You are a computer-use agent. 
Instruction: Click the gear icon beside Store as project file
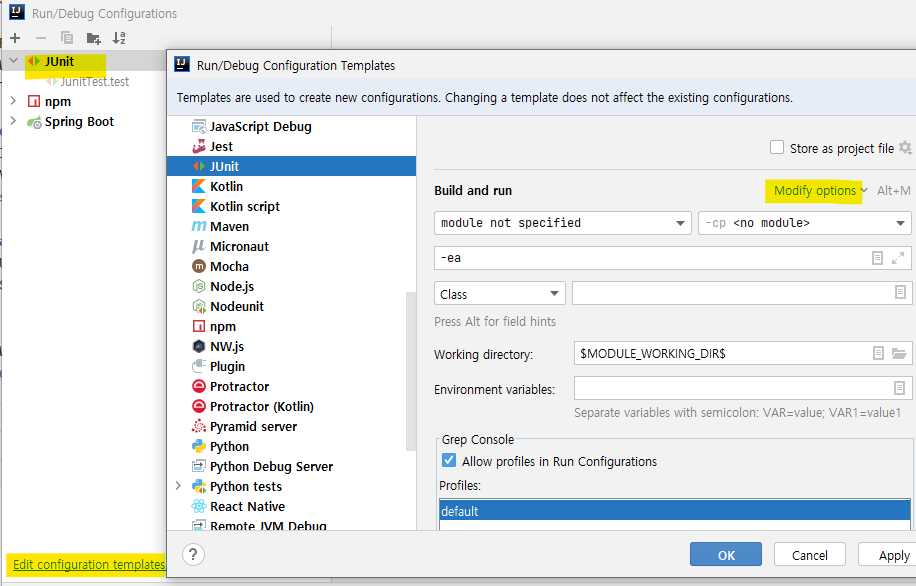[x=905, y=146]
